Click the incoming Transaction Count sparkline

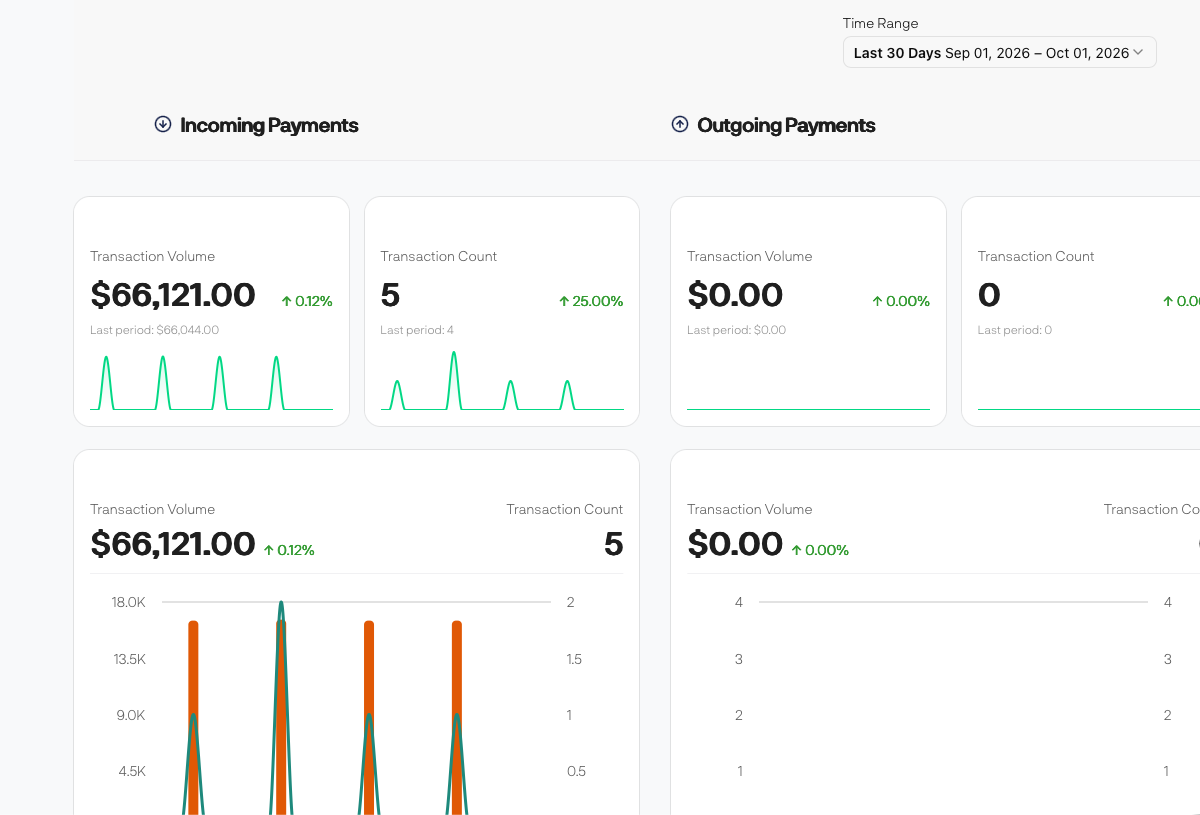click(x=502, y=380)
